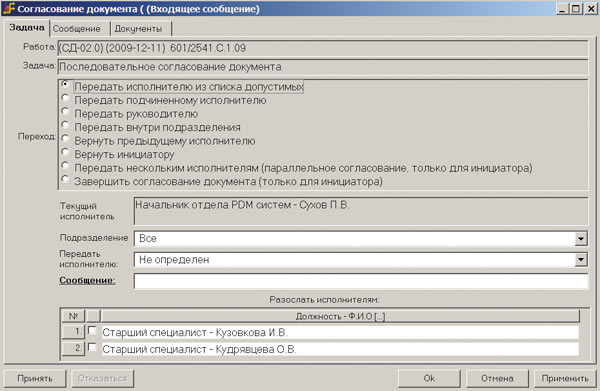
Task: Click the disabled Отказаться button
Action: [102, 378]
